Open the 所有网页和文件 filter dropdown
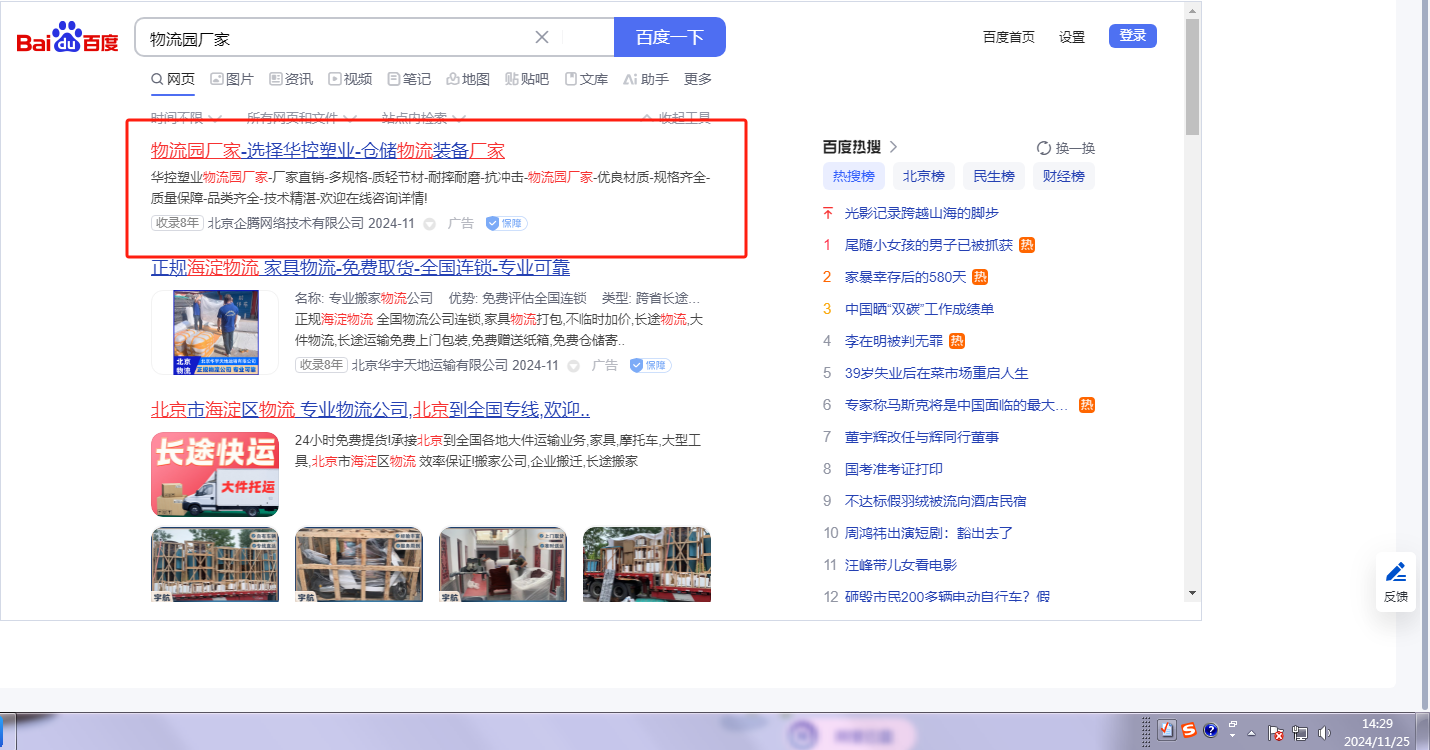Screen dimensions: 1430x750 point(301,118)
